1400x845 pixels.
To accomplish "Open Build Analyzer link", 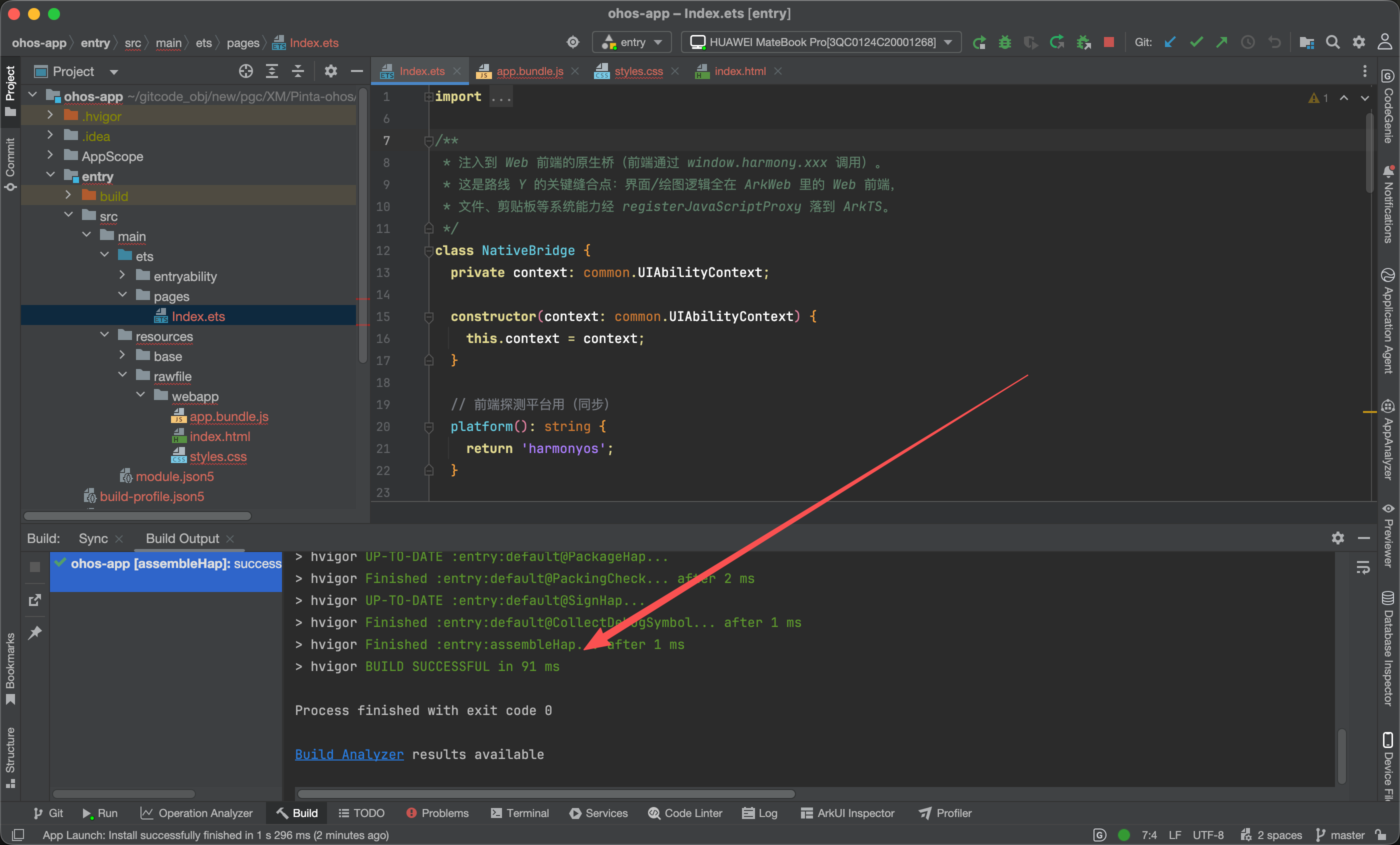I will (x=349, y=754).
